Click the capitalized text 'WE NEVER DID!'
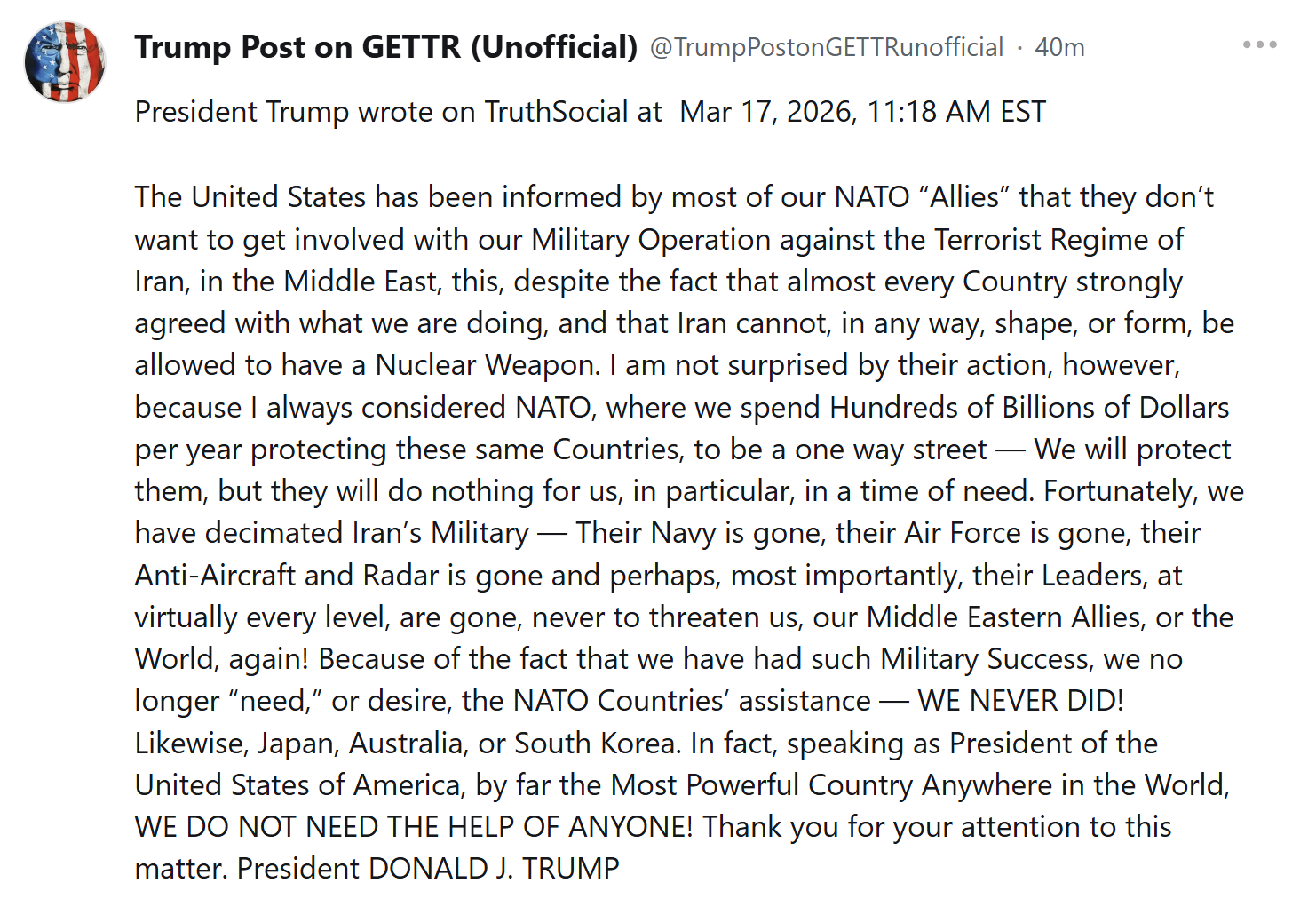 click(1020, 701)
